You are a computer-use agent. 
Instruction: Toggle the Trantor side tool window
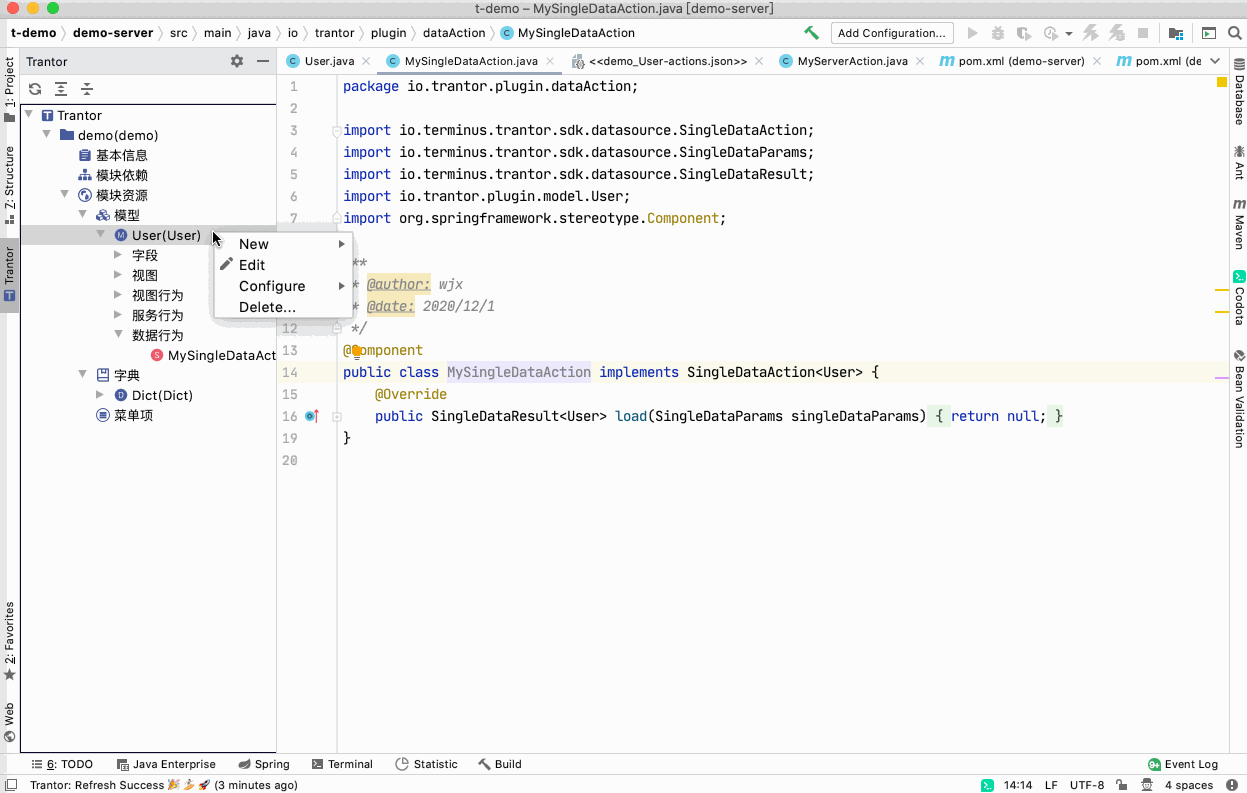pyautogui.click(x=9, y=274)
